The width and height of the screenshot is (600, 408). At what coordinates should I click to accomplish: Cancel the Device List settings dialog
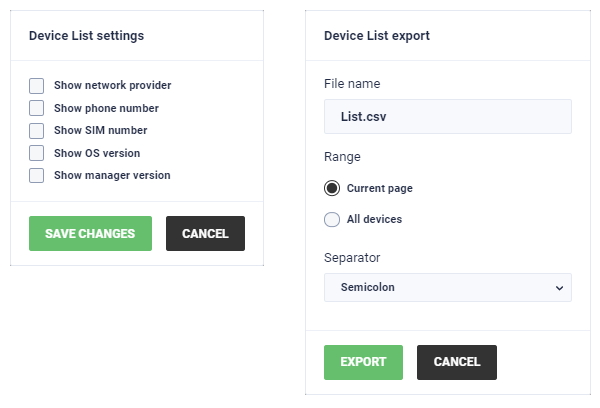click(205, 233)
